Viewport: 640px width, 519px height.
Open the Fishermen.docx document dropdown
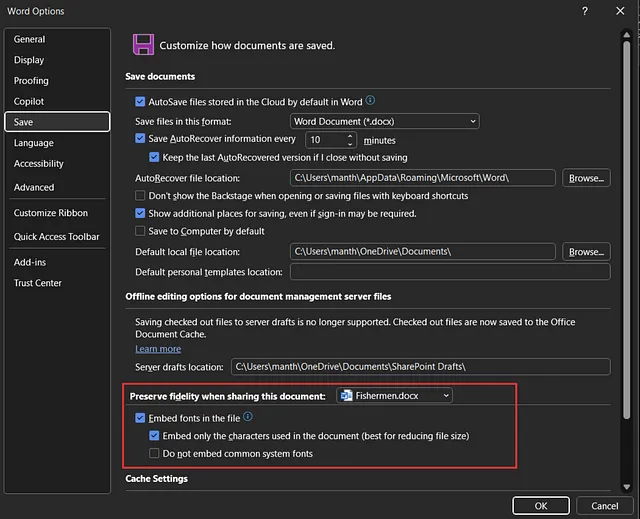click(x=394, y=395)
